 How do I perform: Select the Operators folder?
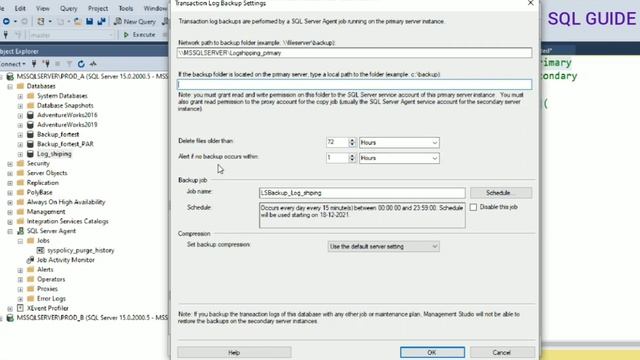pos(51,279)
